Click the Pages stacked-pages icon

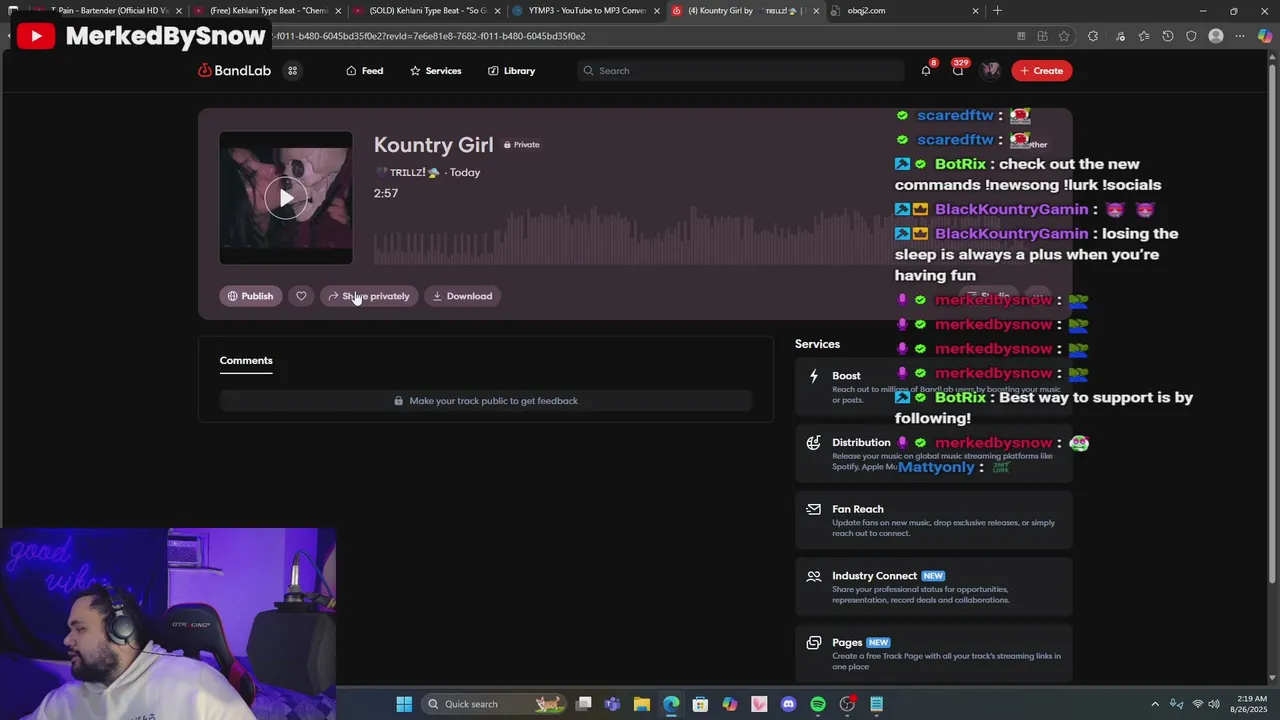[813, 643]
